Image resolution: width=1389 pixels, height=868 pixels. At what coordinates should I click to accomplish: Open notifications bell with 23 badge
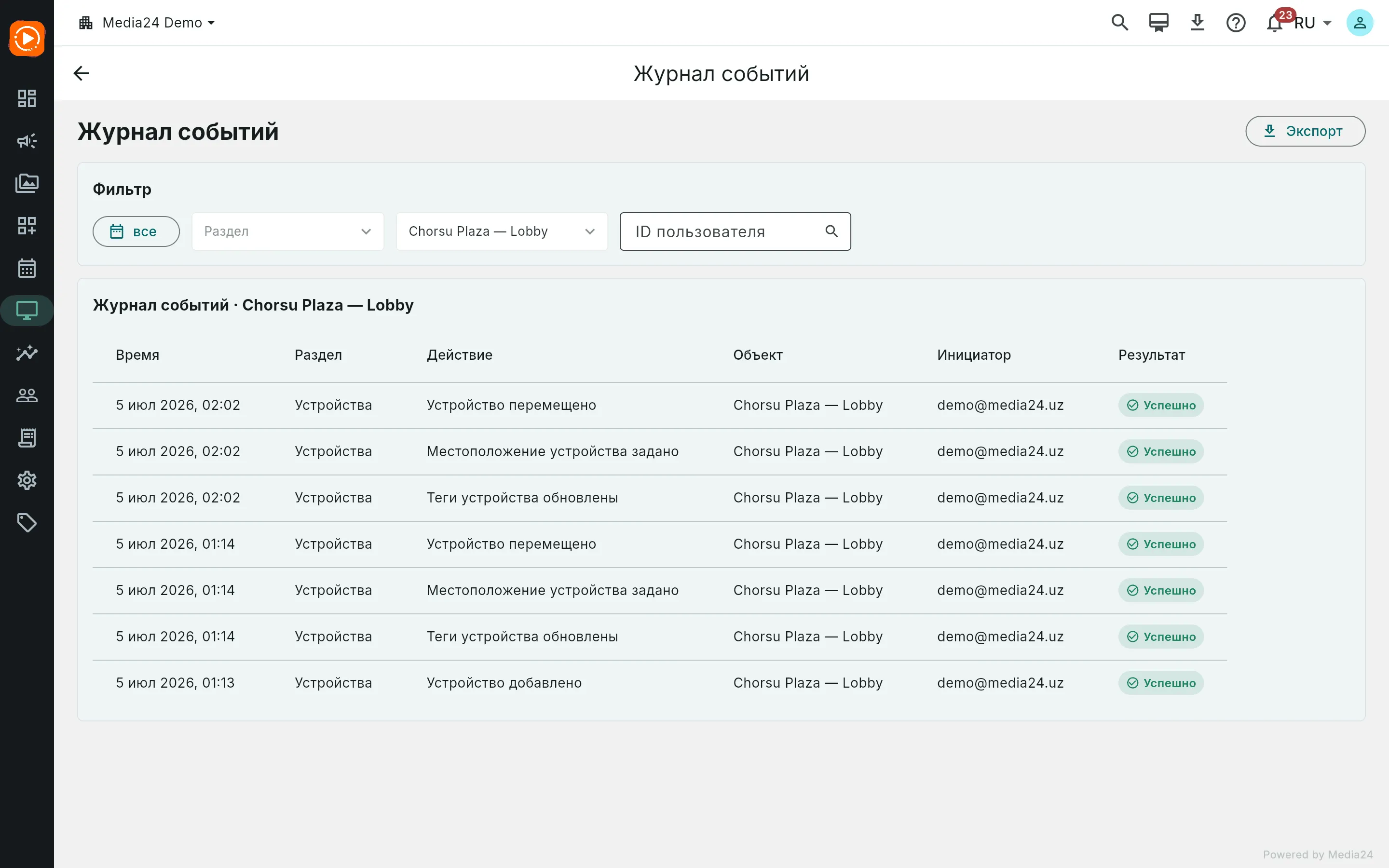click(x=1275, y=22)
